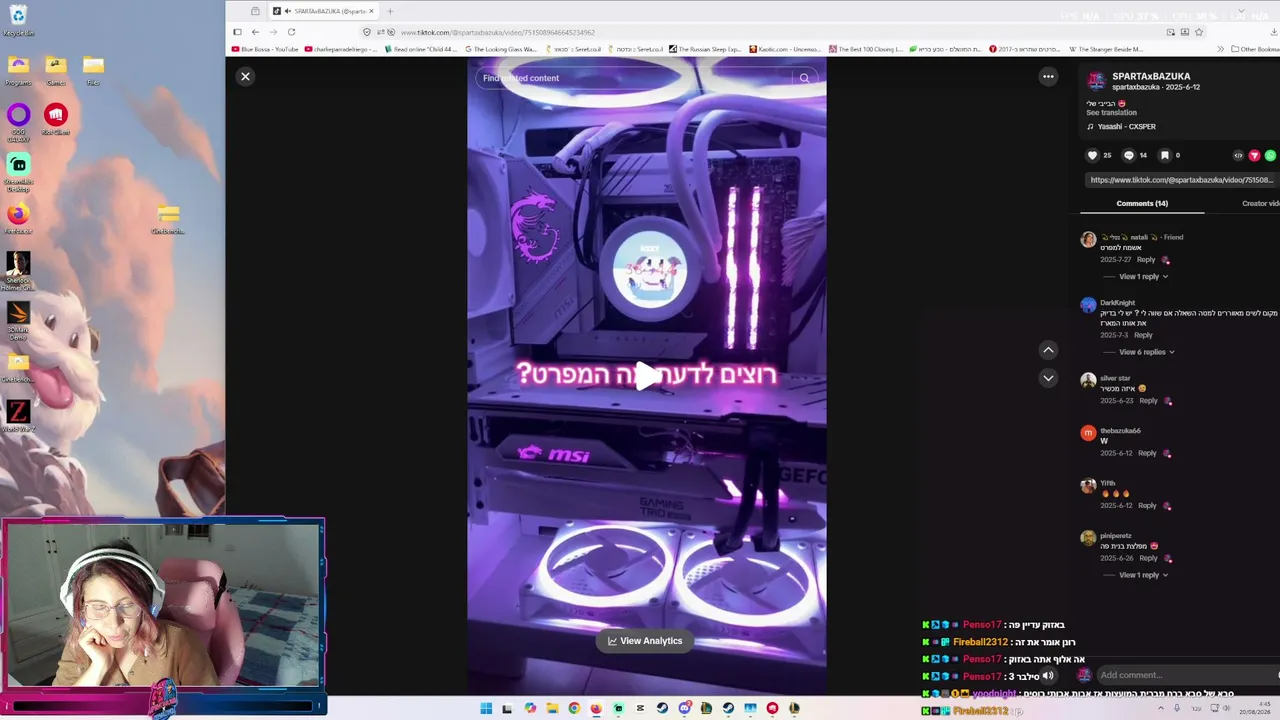The width and height of the screenshot is (1280, 720).
Task: Play the paused TikTok video
Action: click(x=647, y=376)
